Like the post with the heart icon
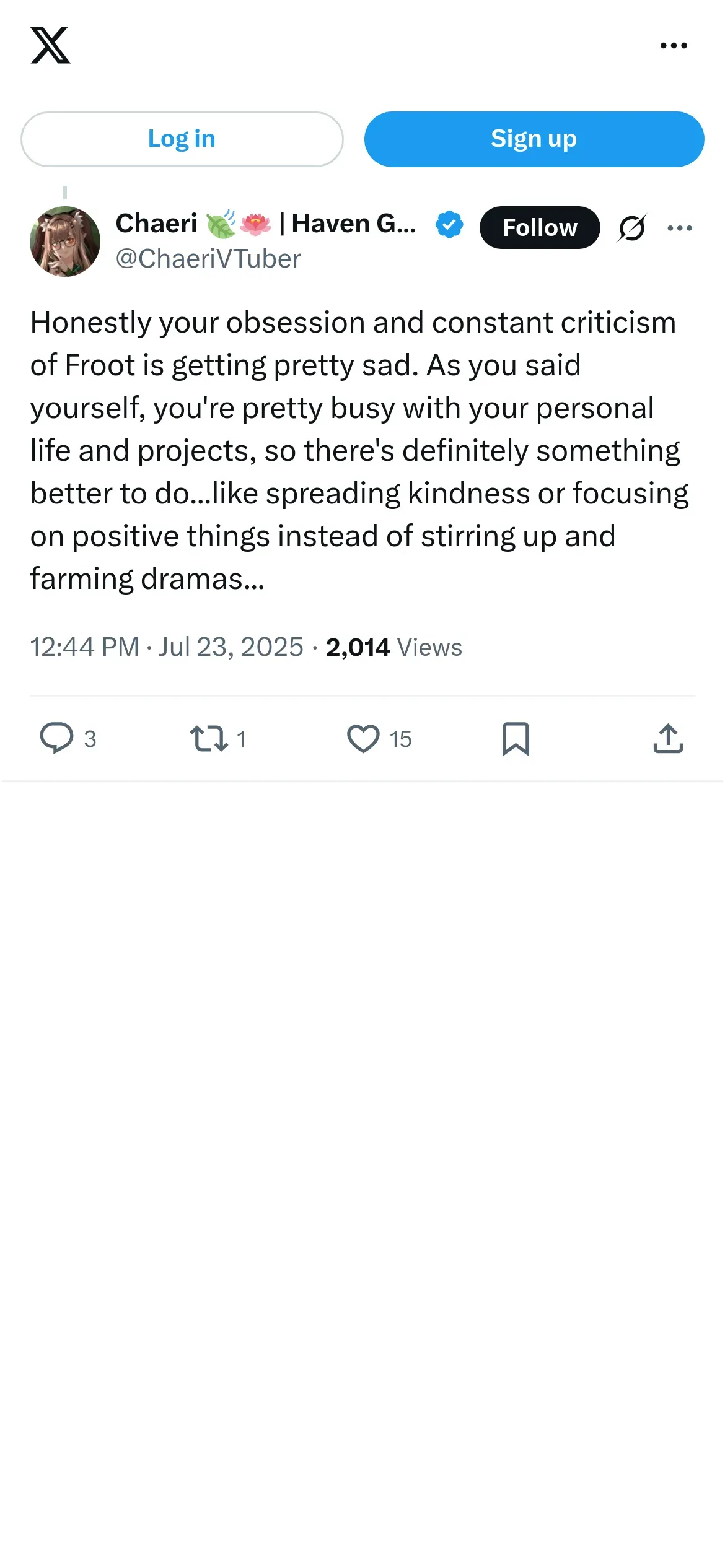The height and width of the screenshot is (1568, 725). 363,738
